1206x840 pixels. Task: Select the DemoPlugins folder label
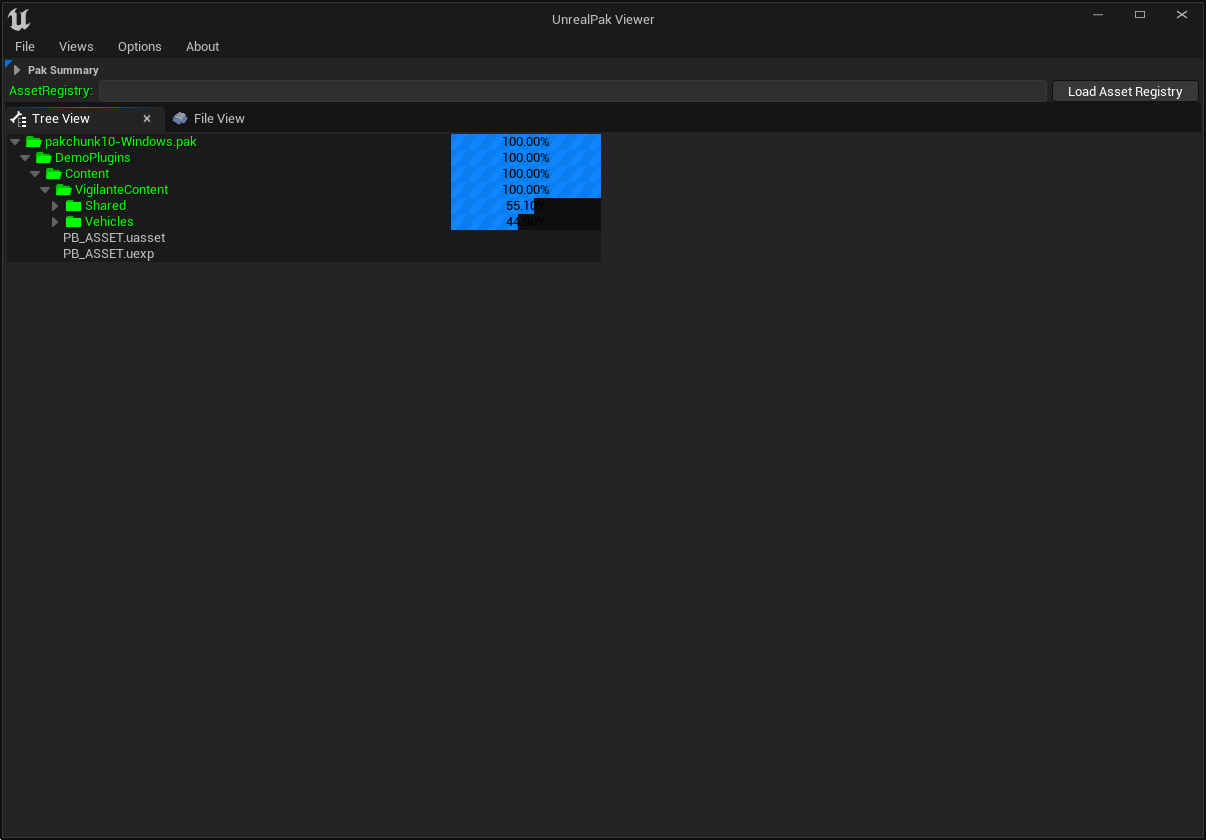tap(93, 158)
